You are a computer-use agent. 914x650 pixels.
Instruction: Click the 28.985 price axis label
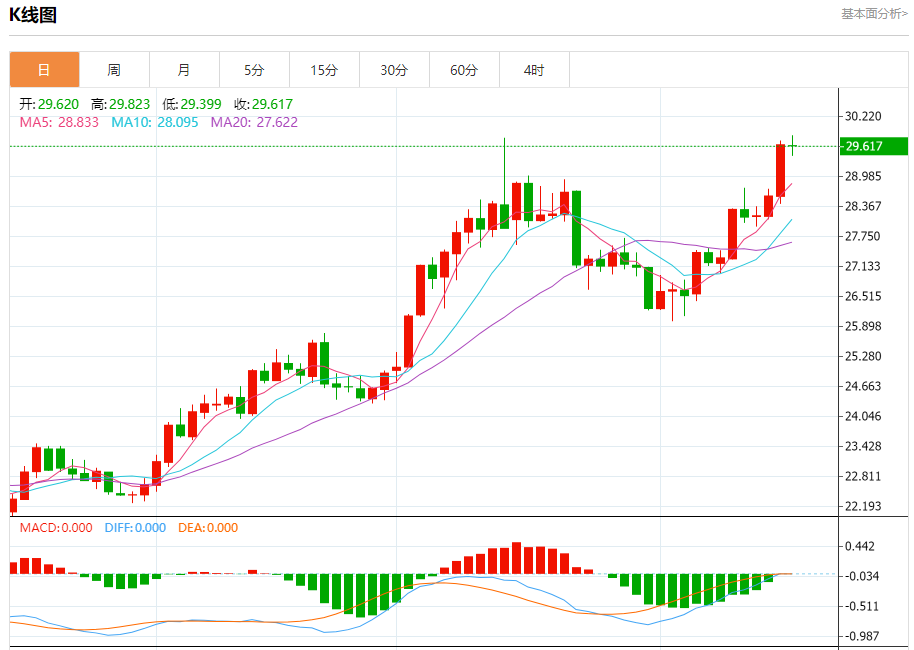863,176
